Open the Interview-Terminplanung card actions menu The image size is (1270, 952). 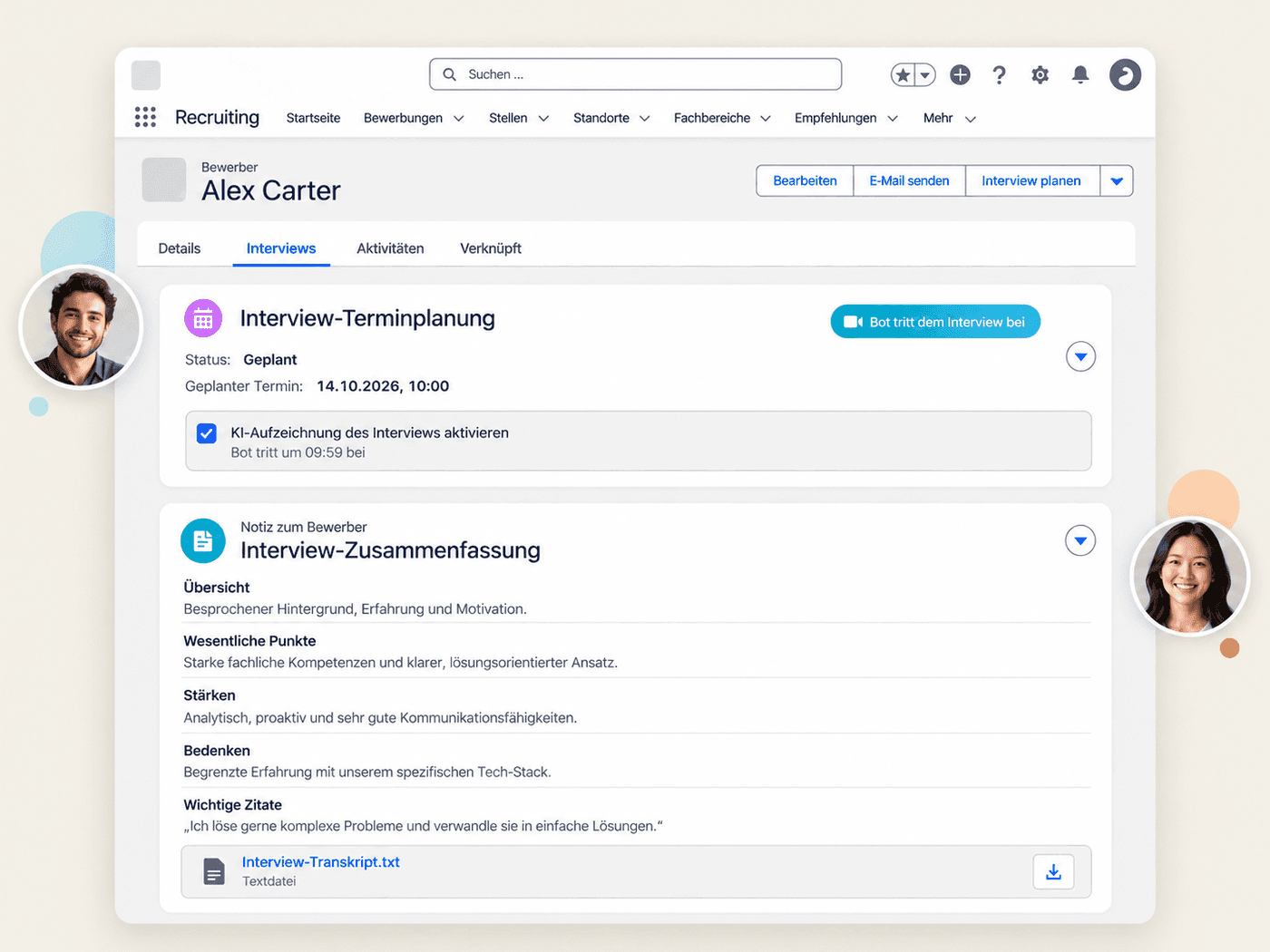pyautogui.click(x=1080, y=356)
